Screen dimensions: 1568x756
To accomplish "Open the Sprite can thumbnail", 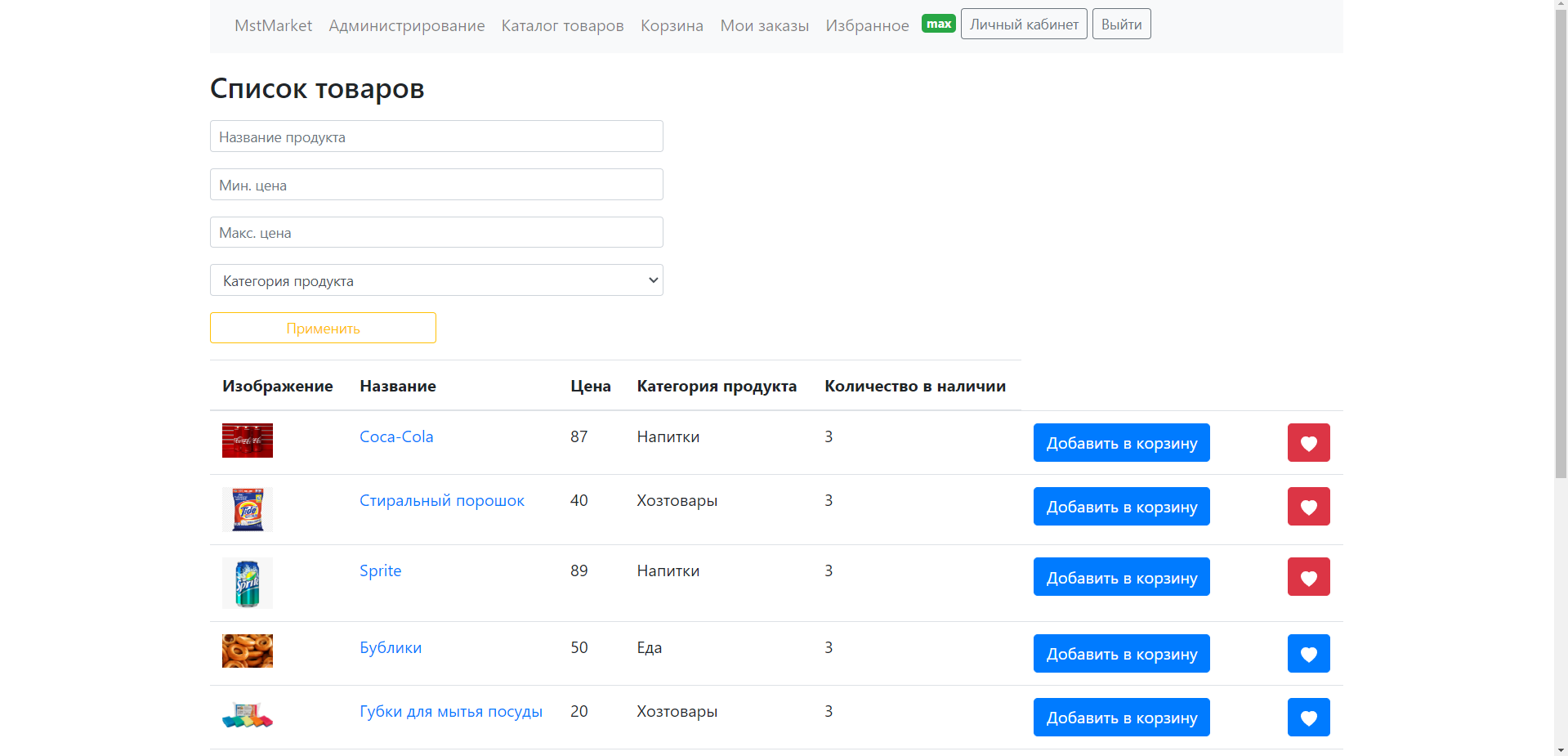I will click(248, 583).
